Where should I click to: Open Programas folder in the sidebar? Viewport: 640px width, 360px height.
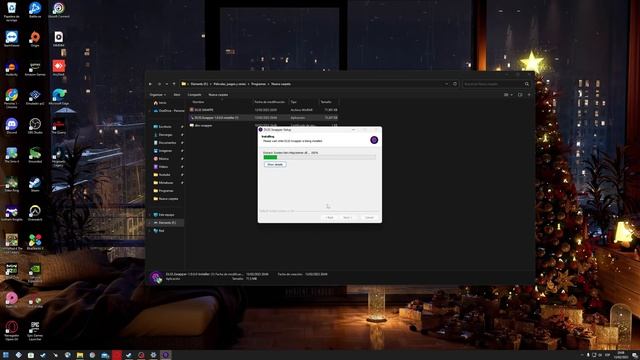166,191
